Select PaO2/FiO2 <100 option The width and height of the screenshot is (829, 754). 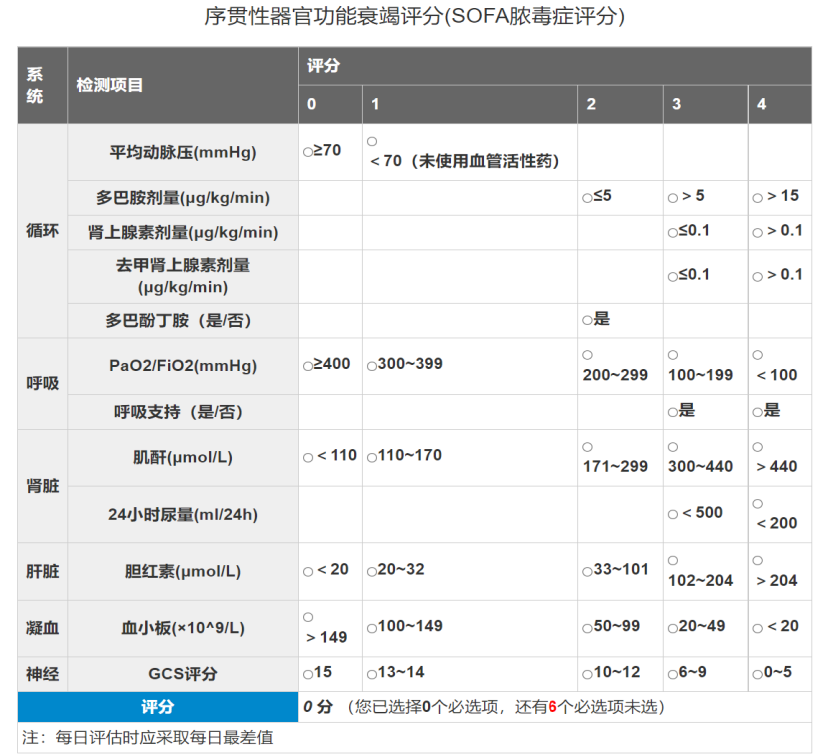tap(758, 355)
